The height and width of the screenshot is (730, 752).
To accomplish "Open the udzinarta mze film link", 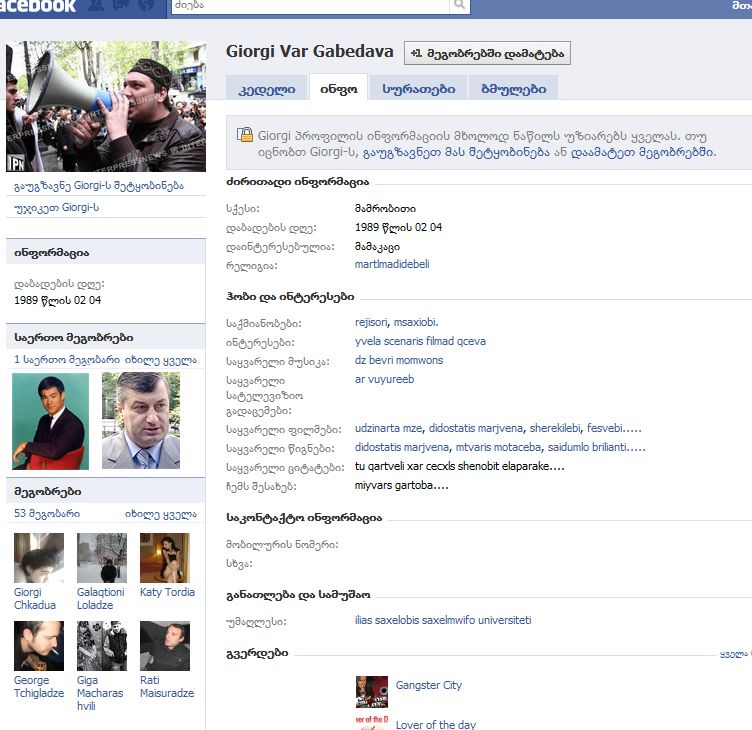I will tap(388, 428).
